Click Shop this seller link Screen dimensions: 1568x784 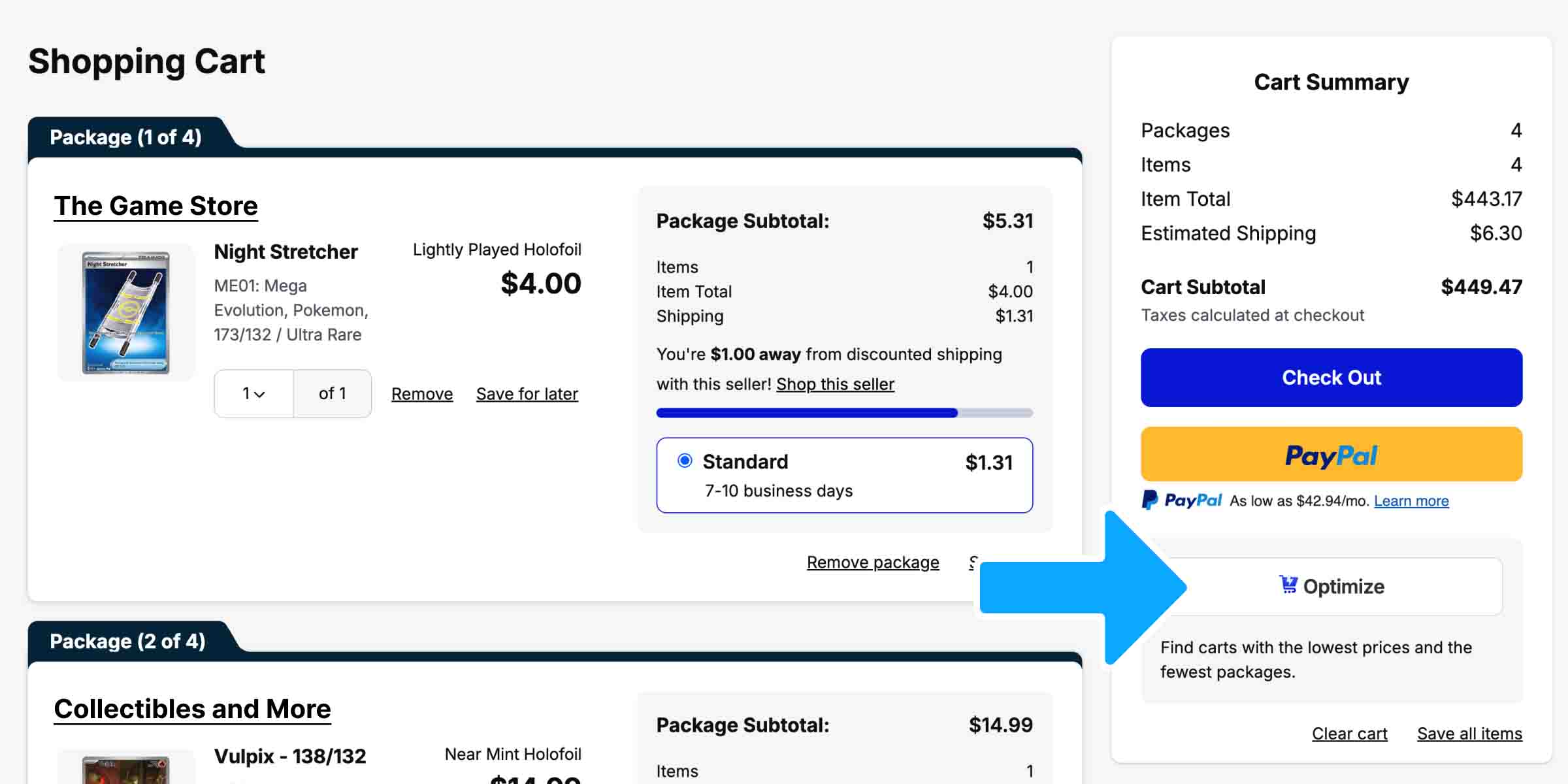pos(834,384)
